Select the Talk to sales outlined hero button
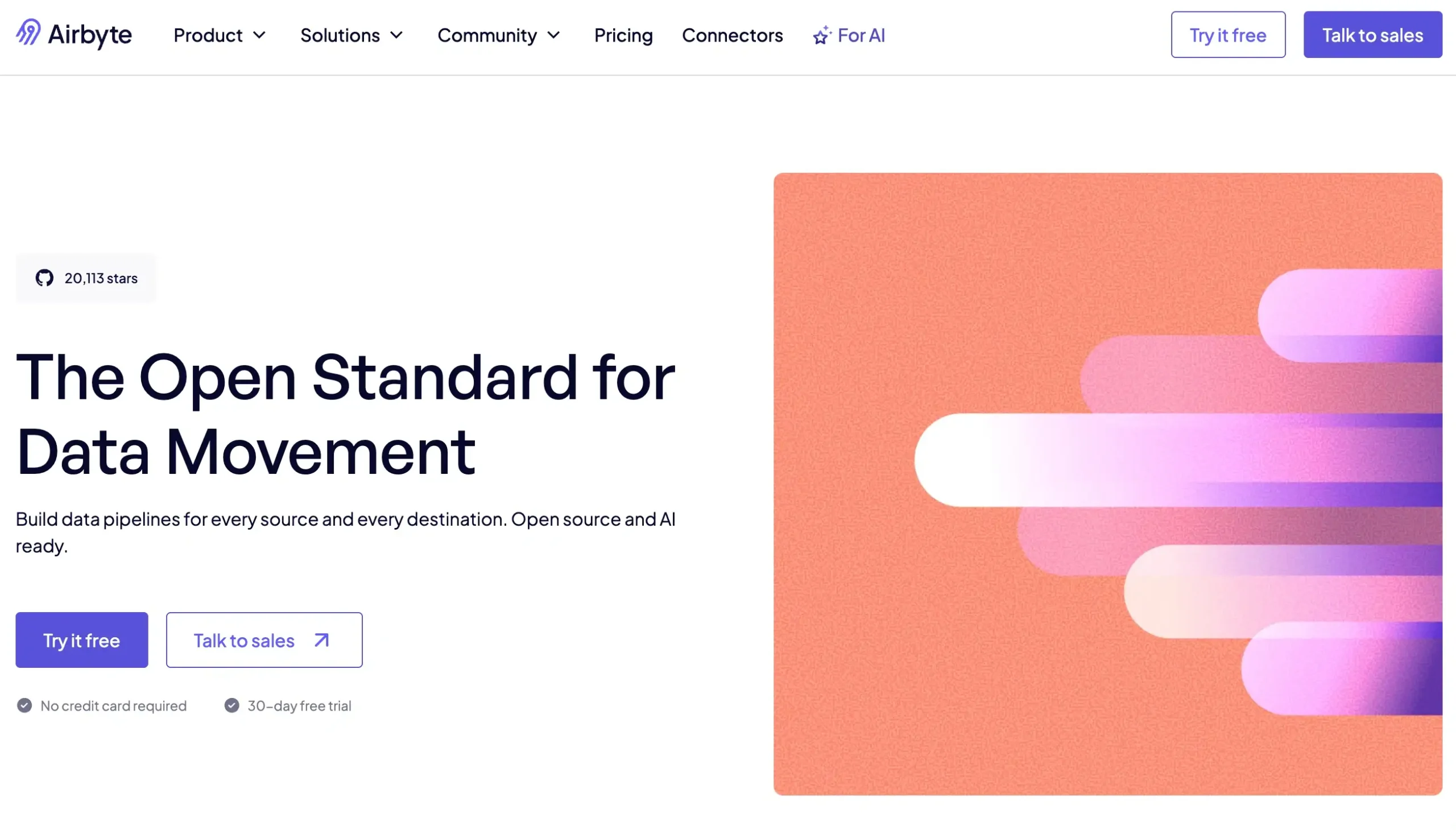Viewport: 1456px width, 834px height. click(264, 640)
